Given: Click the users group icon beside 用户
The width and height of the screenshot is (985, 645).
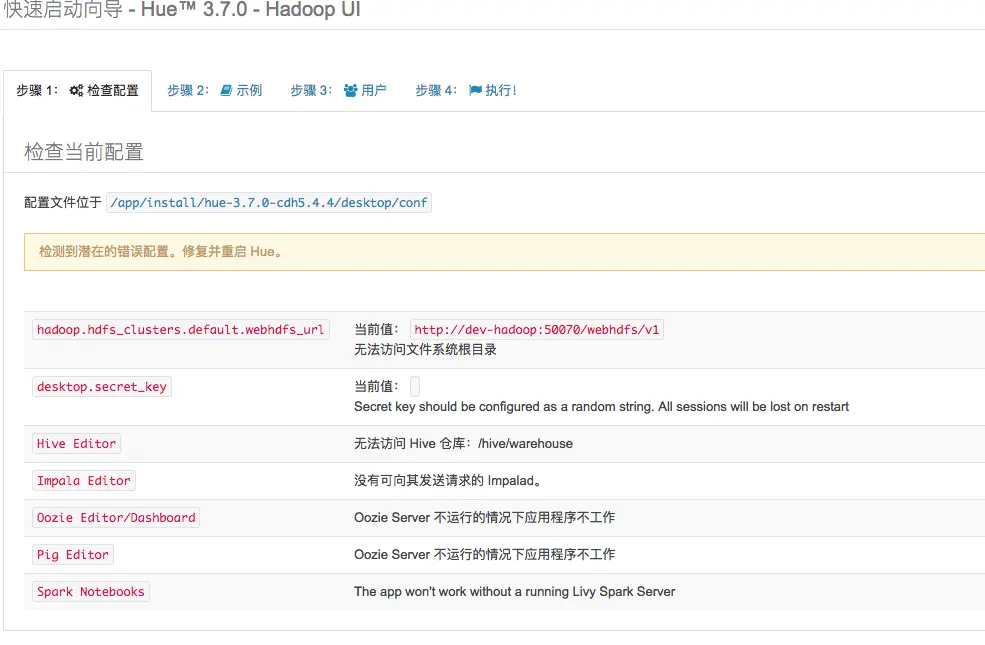Looking at the screenshot, I should click(351, 90).
